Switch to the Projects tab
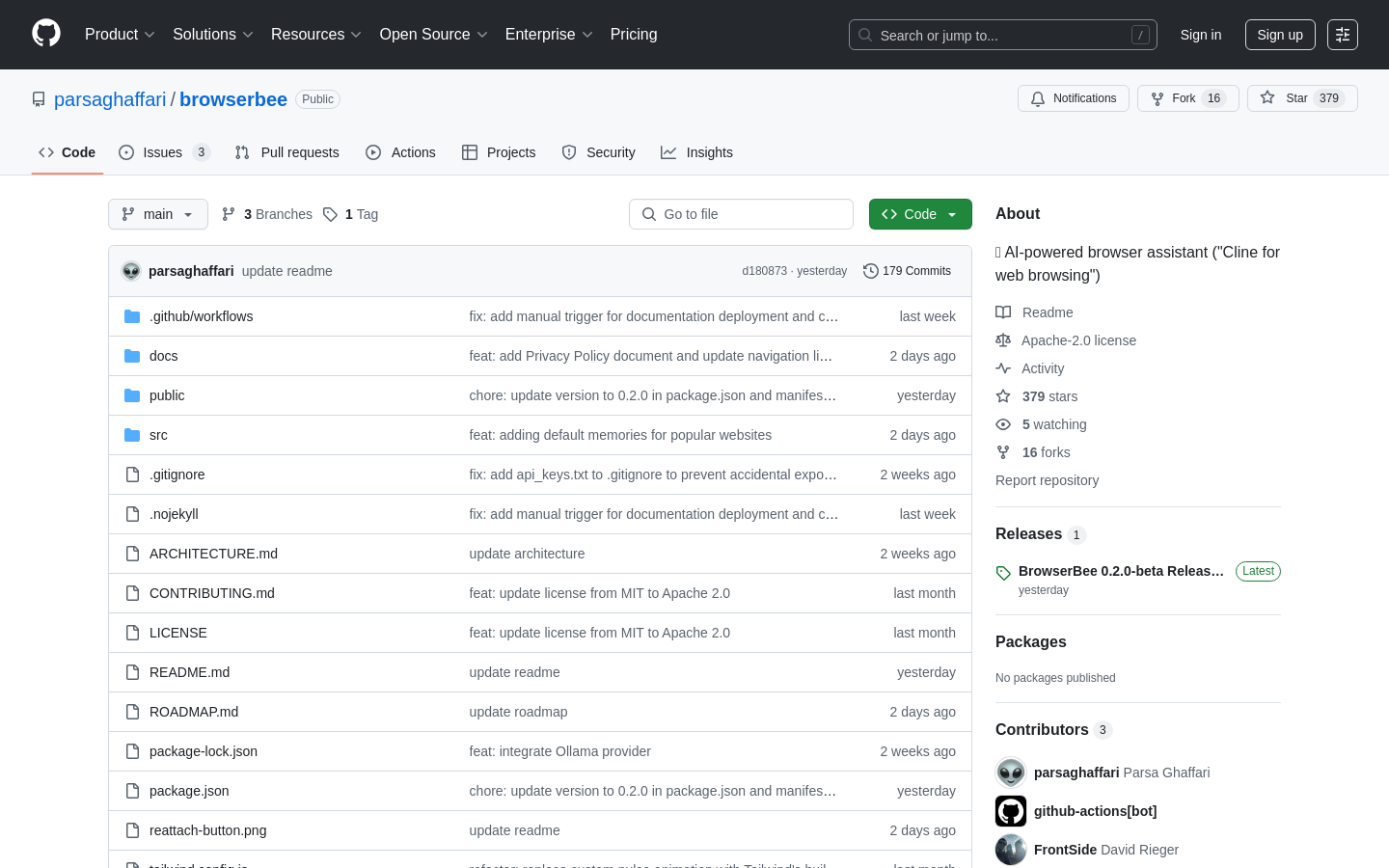1389x868 pixels. coord(499,152)
